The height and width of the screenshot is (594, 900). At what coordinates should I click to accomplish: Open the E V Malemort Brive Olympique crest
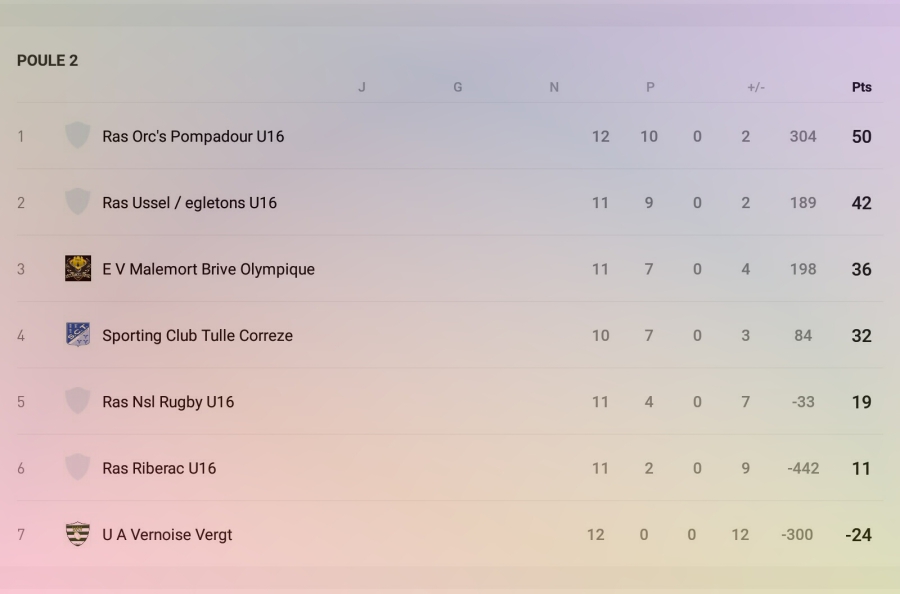point(77,268)
